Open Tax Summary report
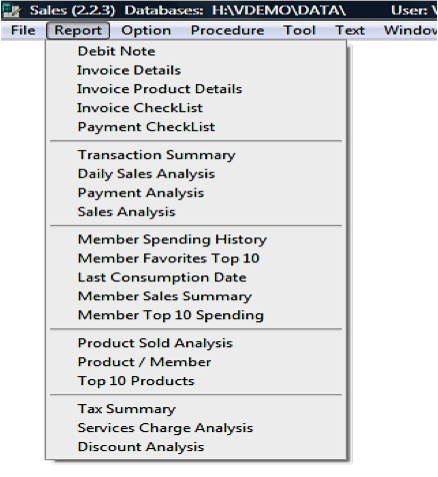Viewport: 438px width, 477px height. [x=196, y=409]
